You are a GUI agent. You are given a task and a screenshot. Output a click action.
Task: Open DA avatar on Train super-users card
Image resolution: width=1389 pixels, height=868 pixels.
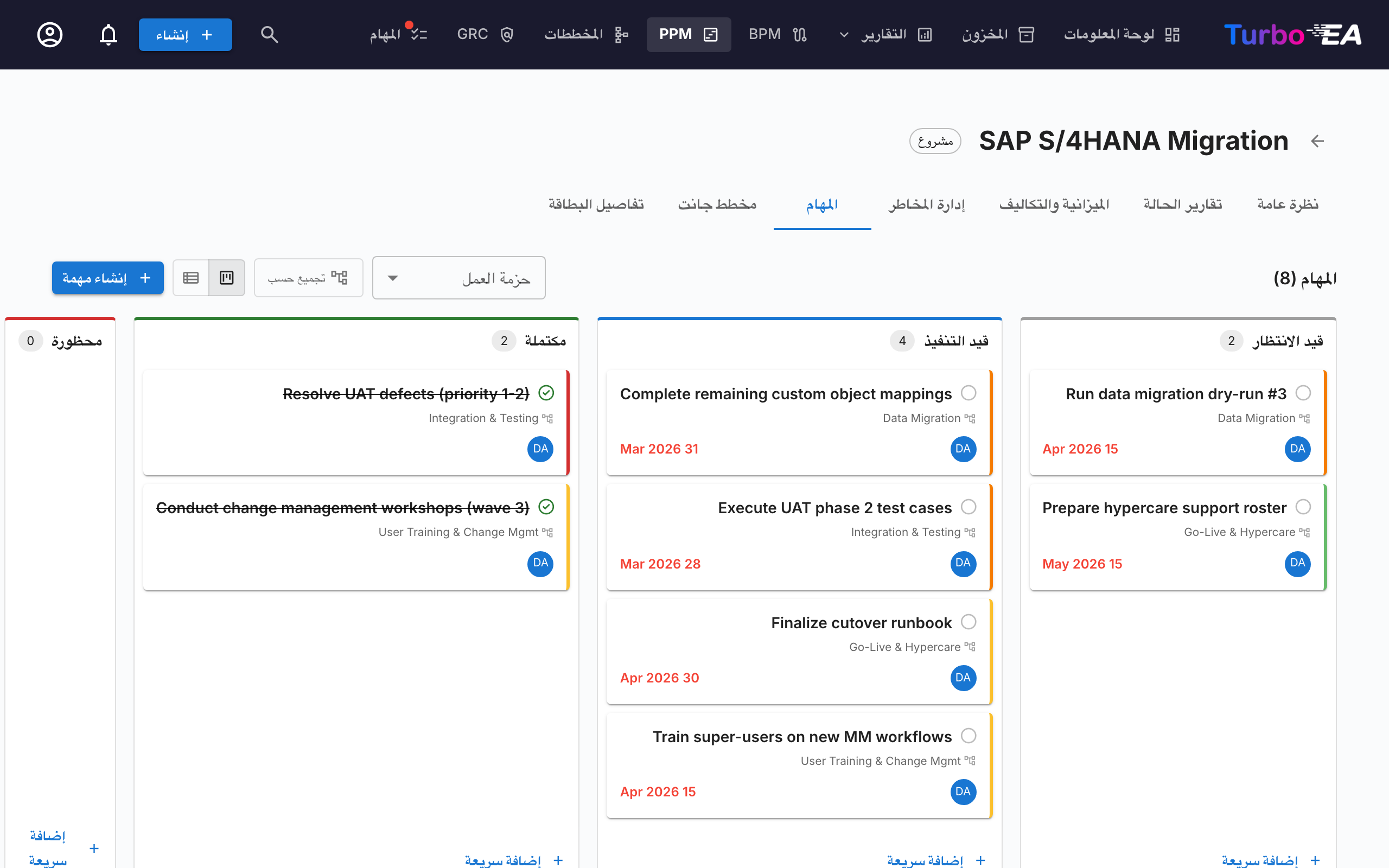[963, 792]
